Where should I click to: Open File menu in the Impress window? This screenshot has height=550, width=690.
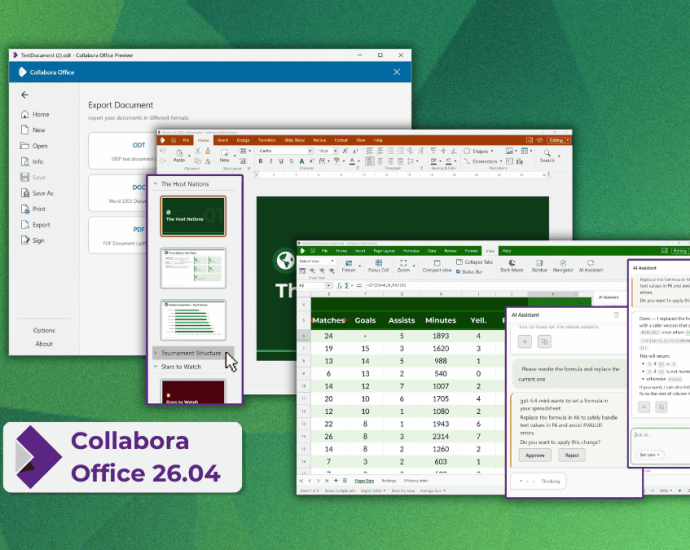point(186,140)
